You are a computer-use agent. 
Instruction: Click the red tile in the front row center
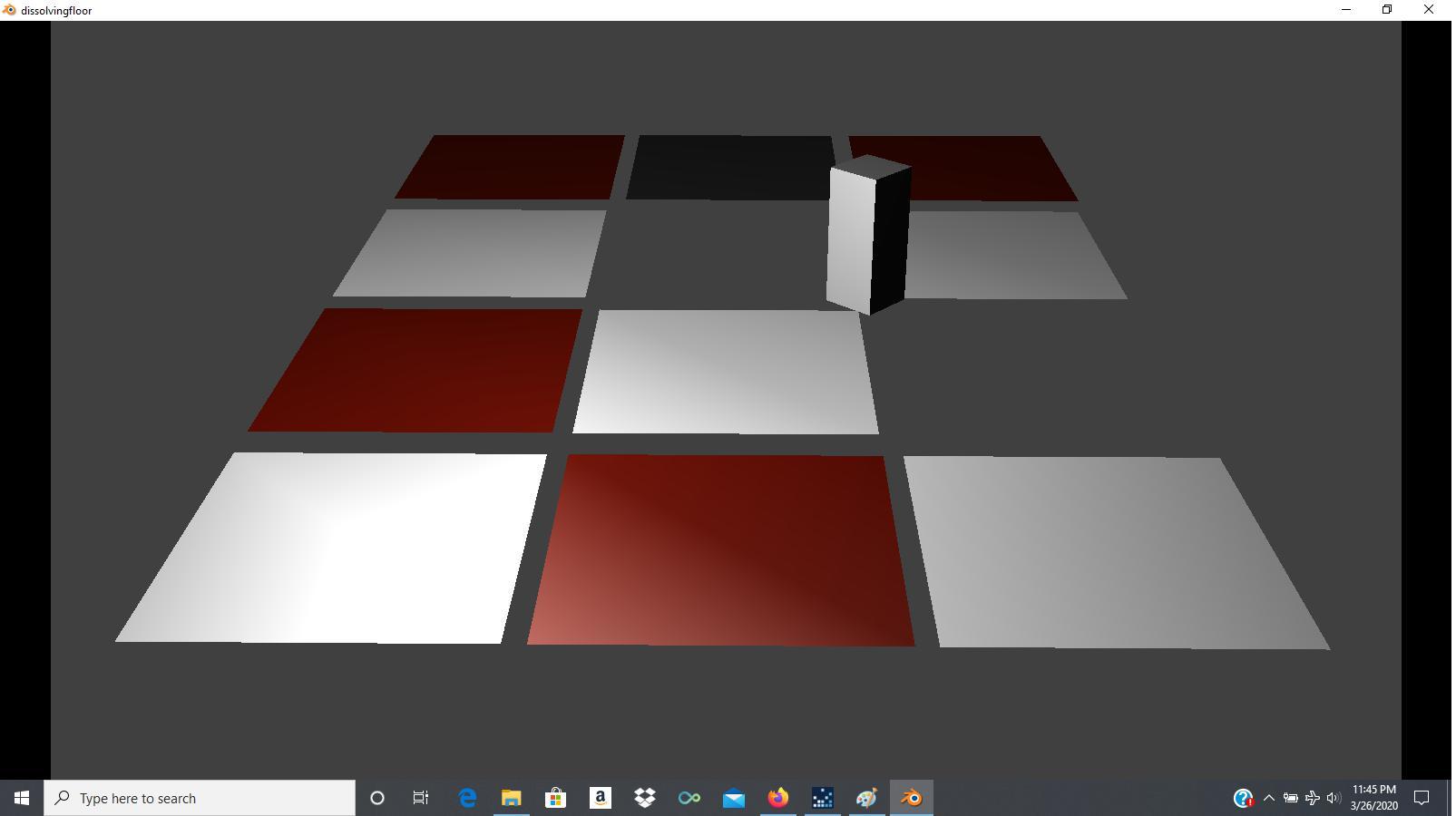pos(721,551)
